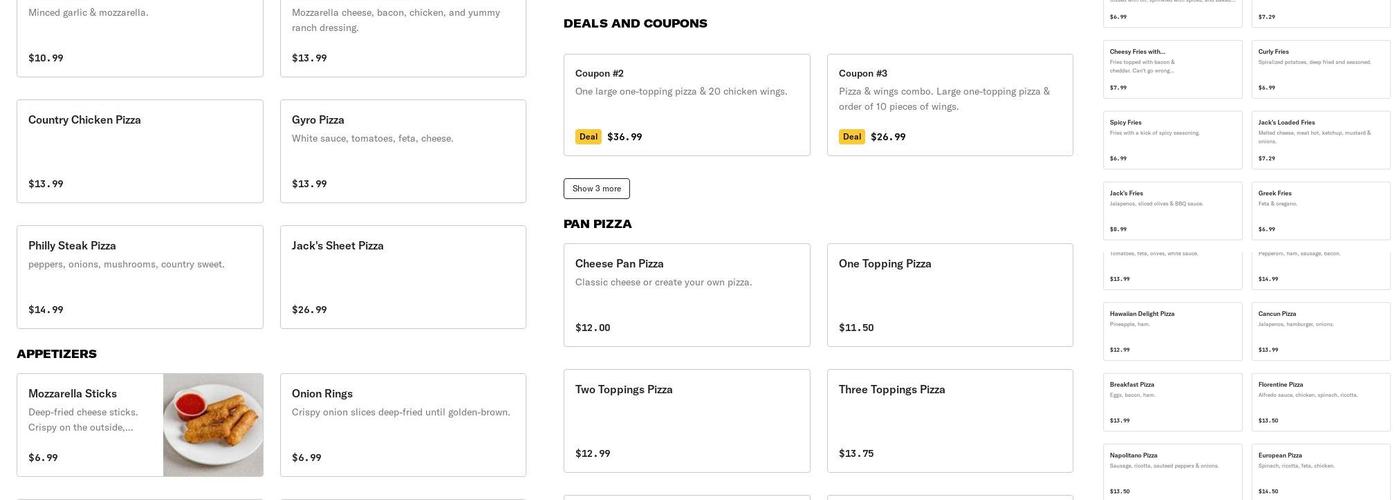Choose Two Toppings Pizza
The width and height of the screenshot is (1400, 500).
pos(686,421)
